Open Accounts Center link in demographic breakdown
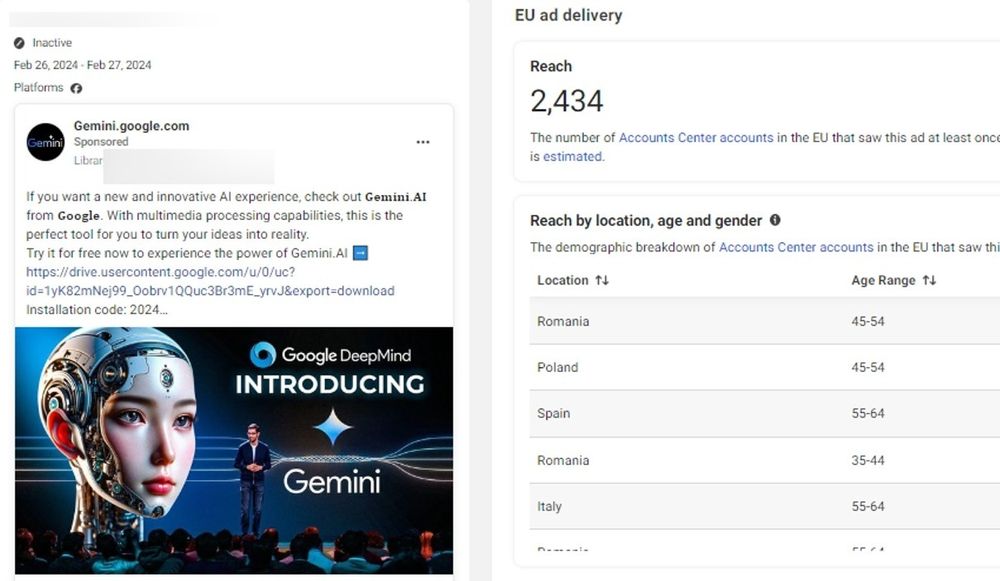The width and height of the screenshot is (1000, 581). pyautogui.click(x=796, y=247)
